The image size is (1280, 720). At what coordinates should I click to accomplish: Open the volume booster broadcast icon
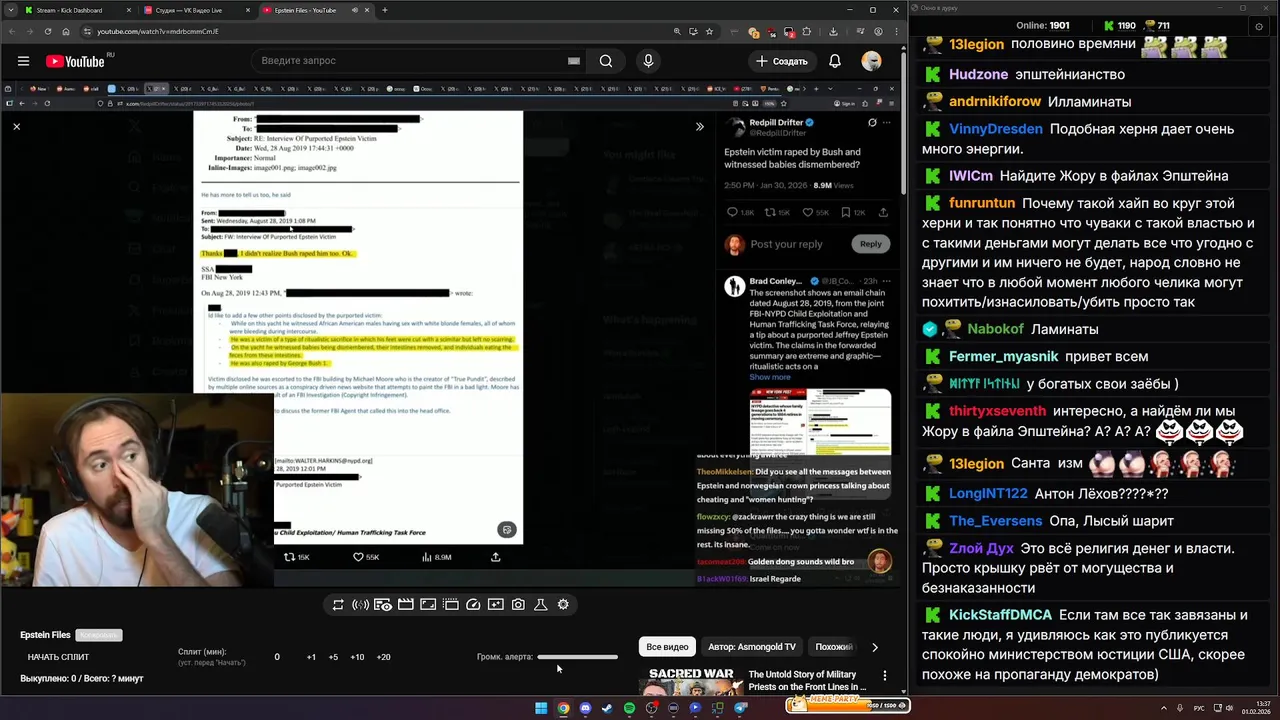[360, 604]
